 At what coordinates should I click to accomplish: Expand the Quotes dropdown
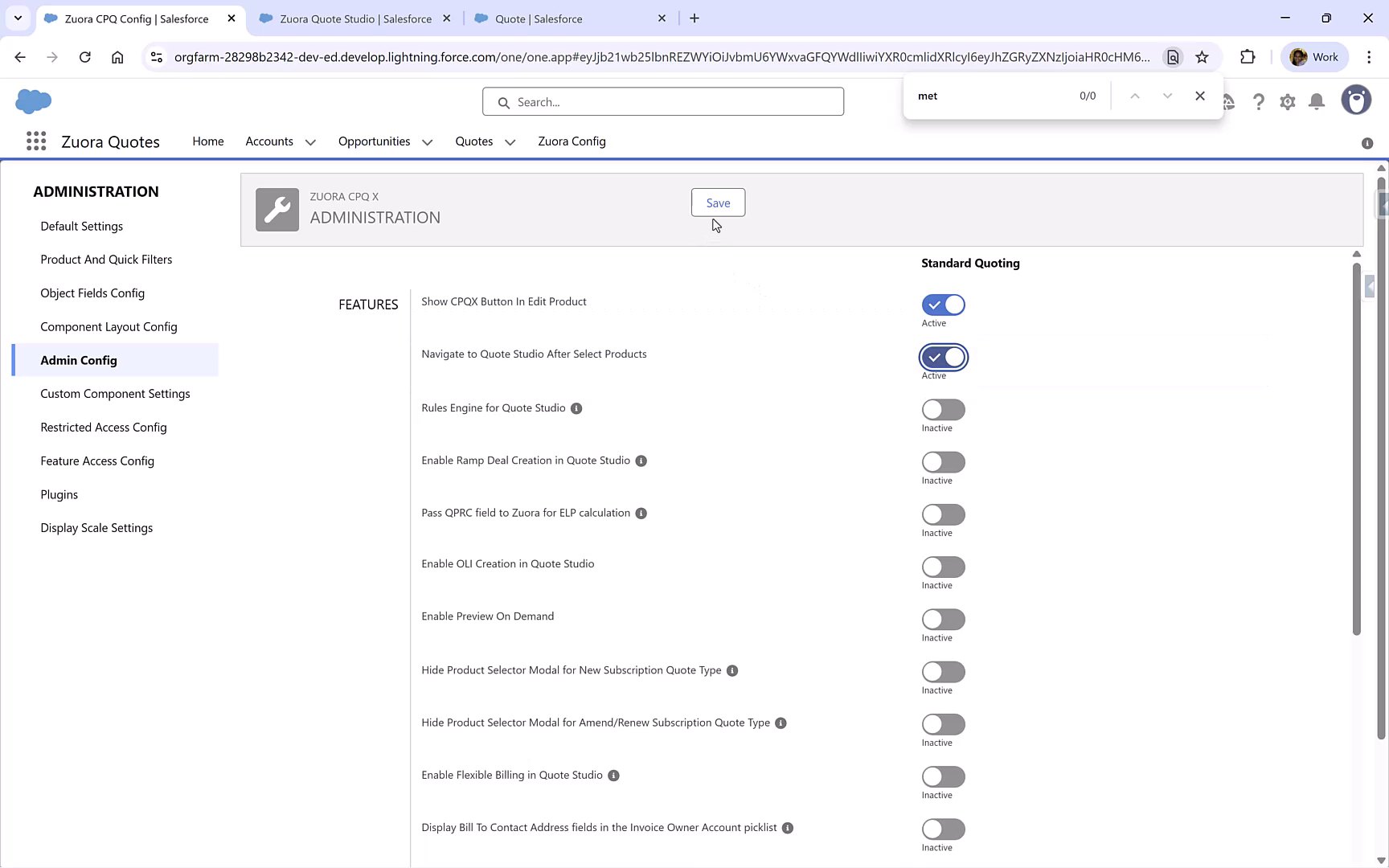click(x=510, y=141)
